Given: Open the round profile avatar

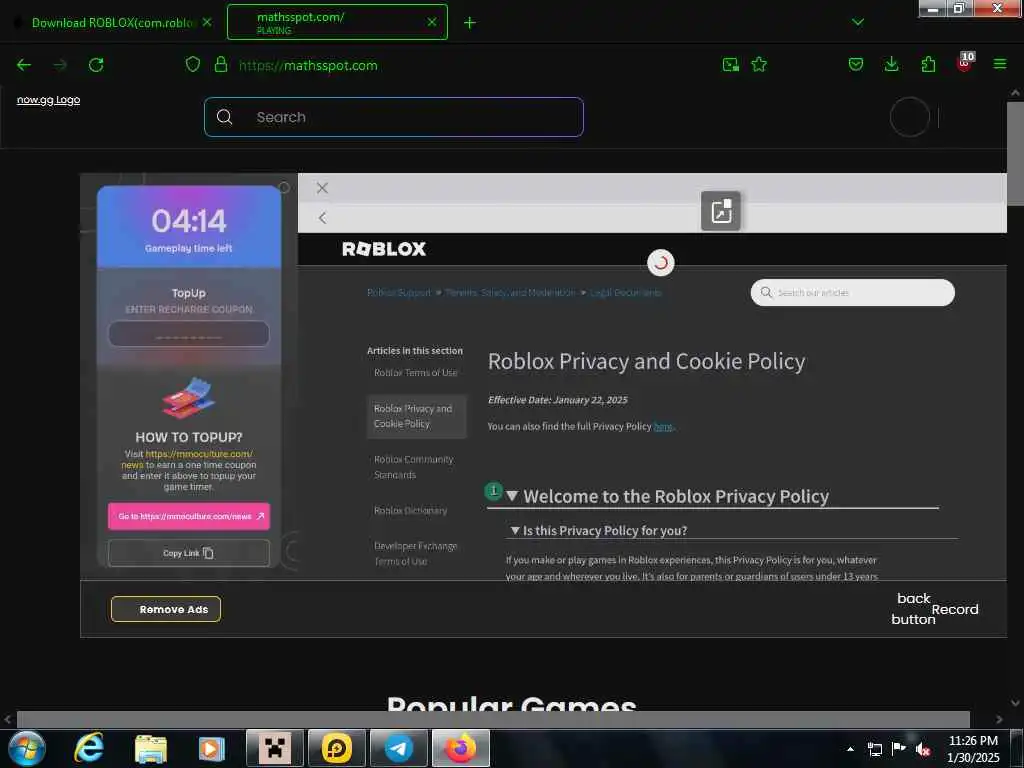Looking at the screenshot, I should coord(909,118).
